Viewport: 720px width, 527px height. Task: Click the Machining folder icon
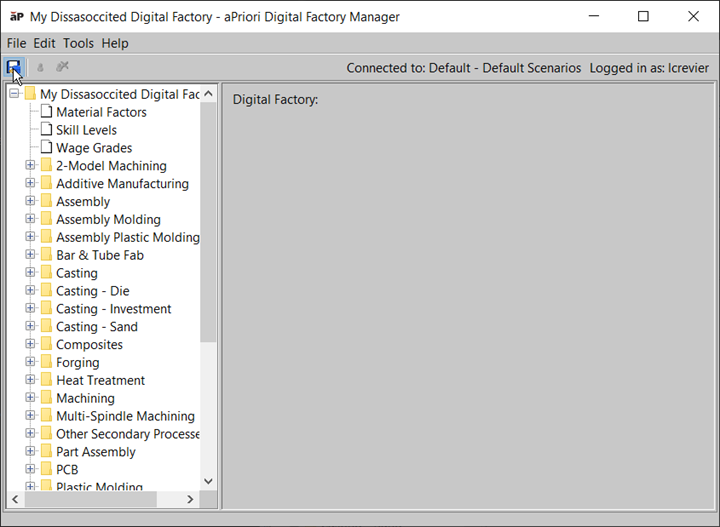pyautogui.click(x=46, y=398)
